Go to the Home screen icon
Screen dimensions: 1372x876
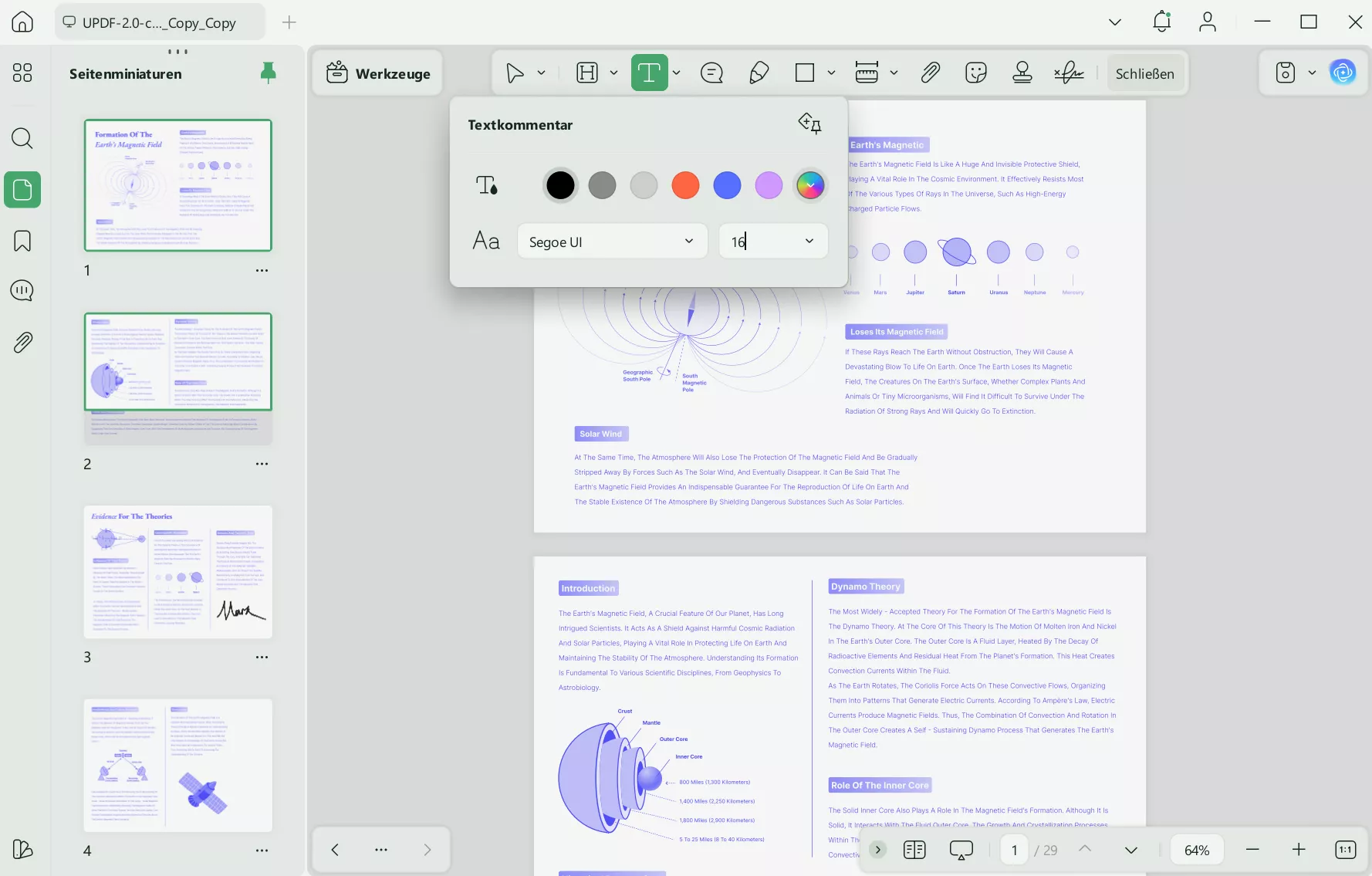(x=22, y=22)
